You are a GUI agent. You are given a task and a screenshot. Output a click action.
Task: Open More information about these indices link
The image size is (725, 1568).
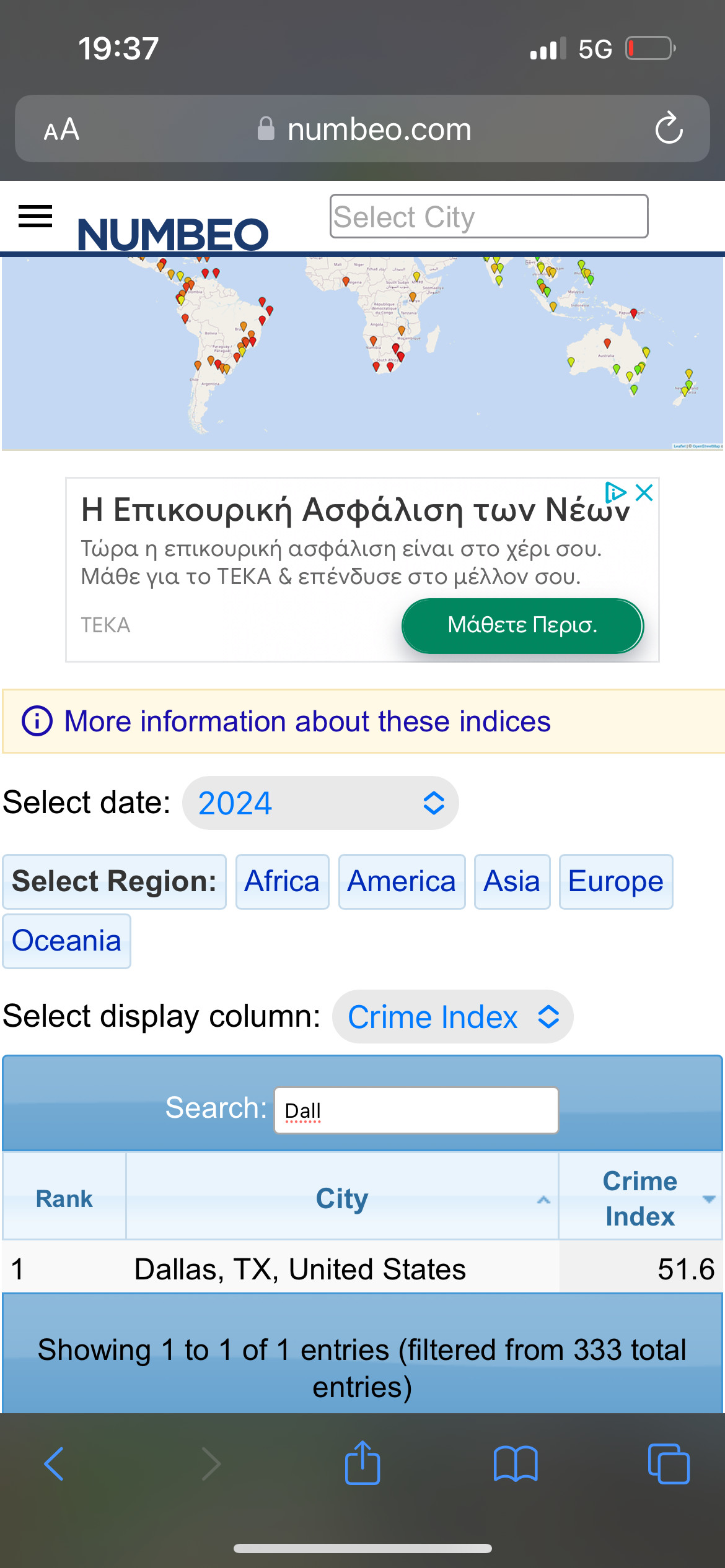(307, 721)
